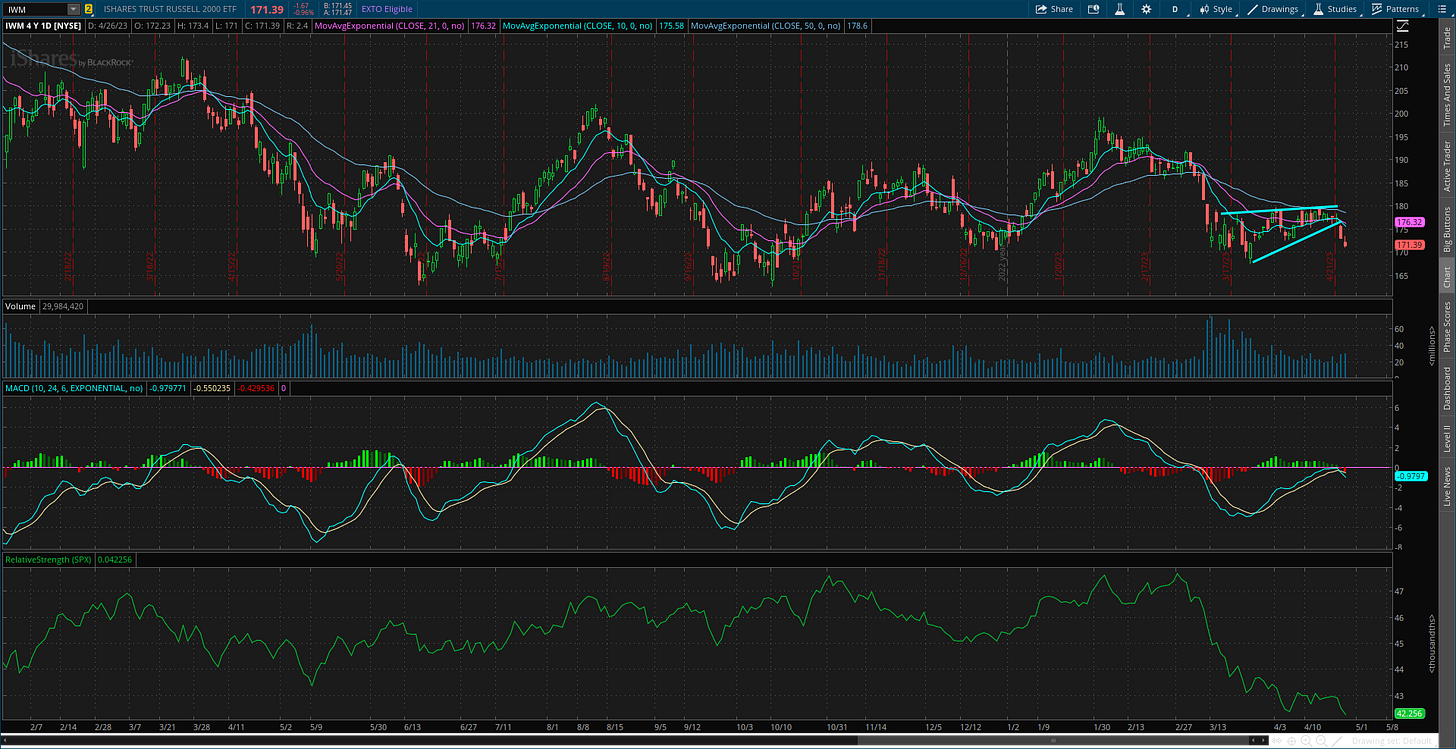Click the yellow number 2 link color badge
Image resolution: width=1456 pixels, height=749 pixels.
tap(89, 9)
